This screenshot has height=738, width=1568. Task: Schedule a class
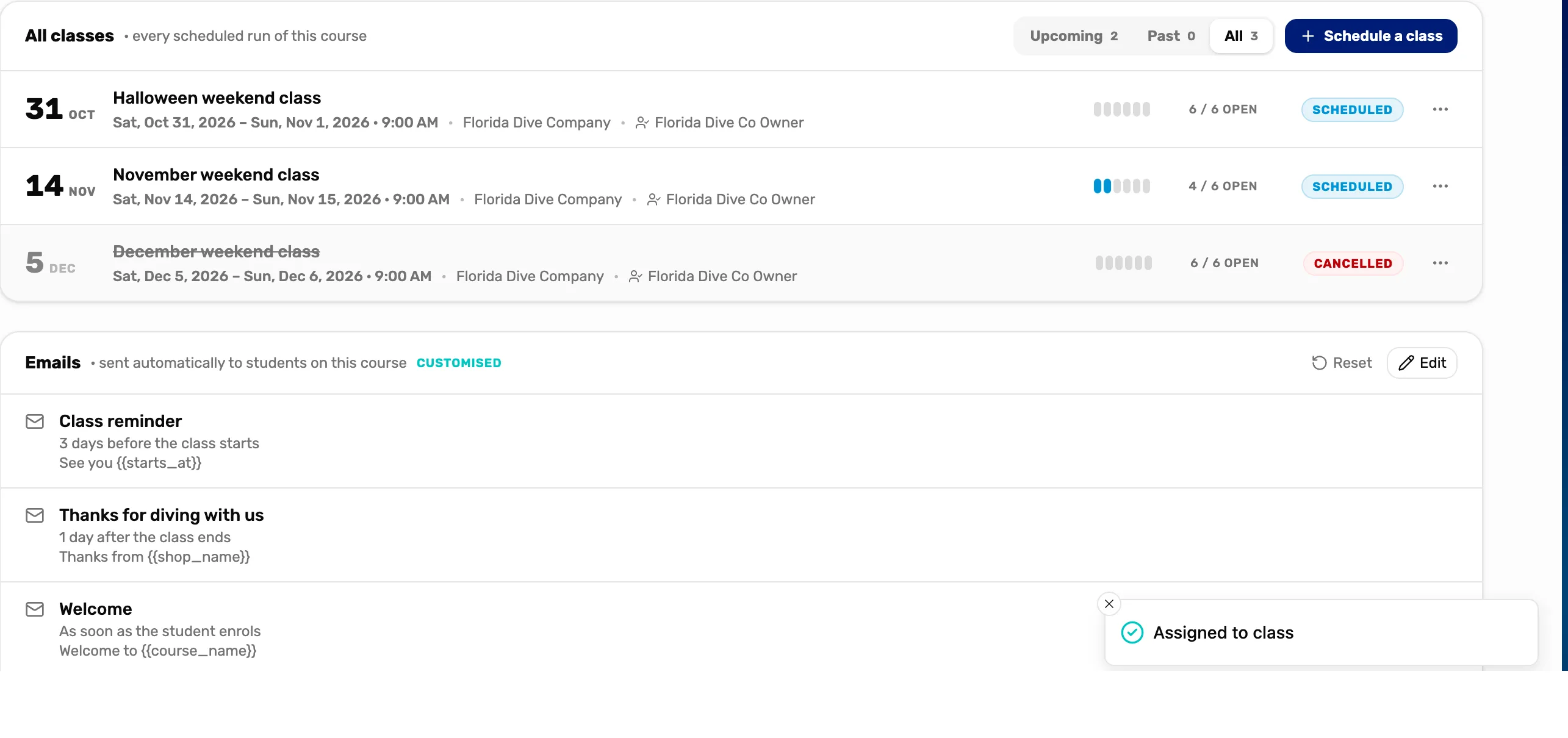[x=1371, y=36]
